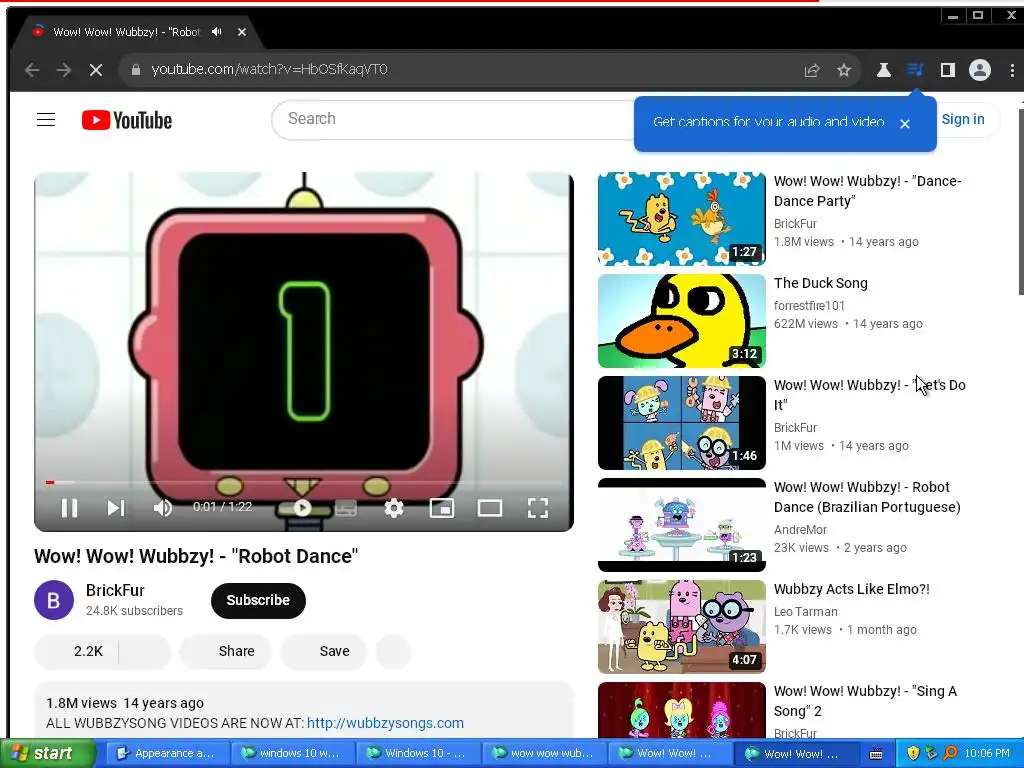Toggle subtitles/closed captions button

(346, 508)
